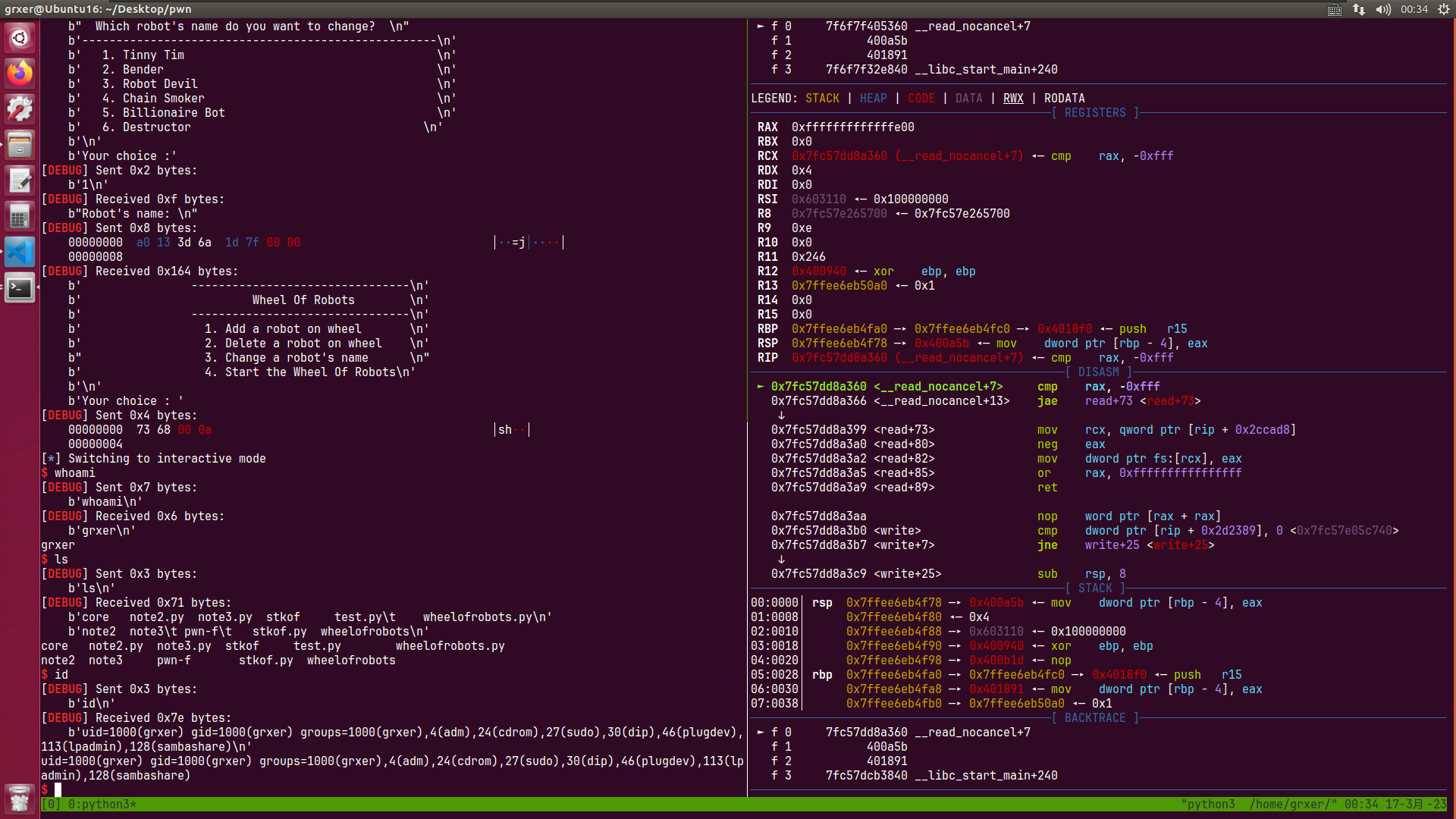This screenshot has width=1456, height=819.
Task: Click the STACK section header
Action: coord(1095,588)
